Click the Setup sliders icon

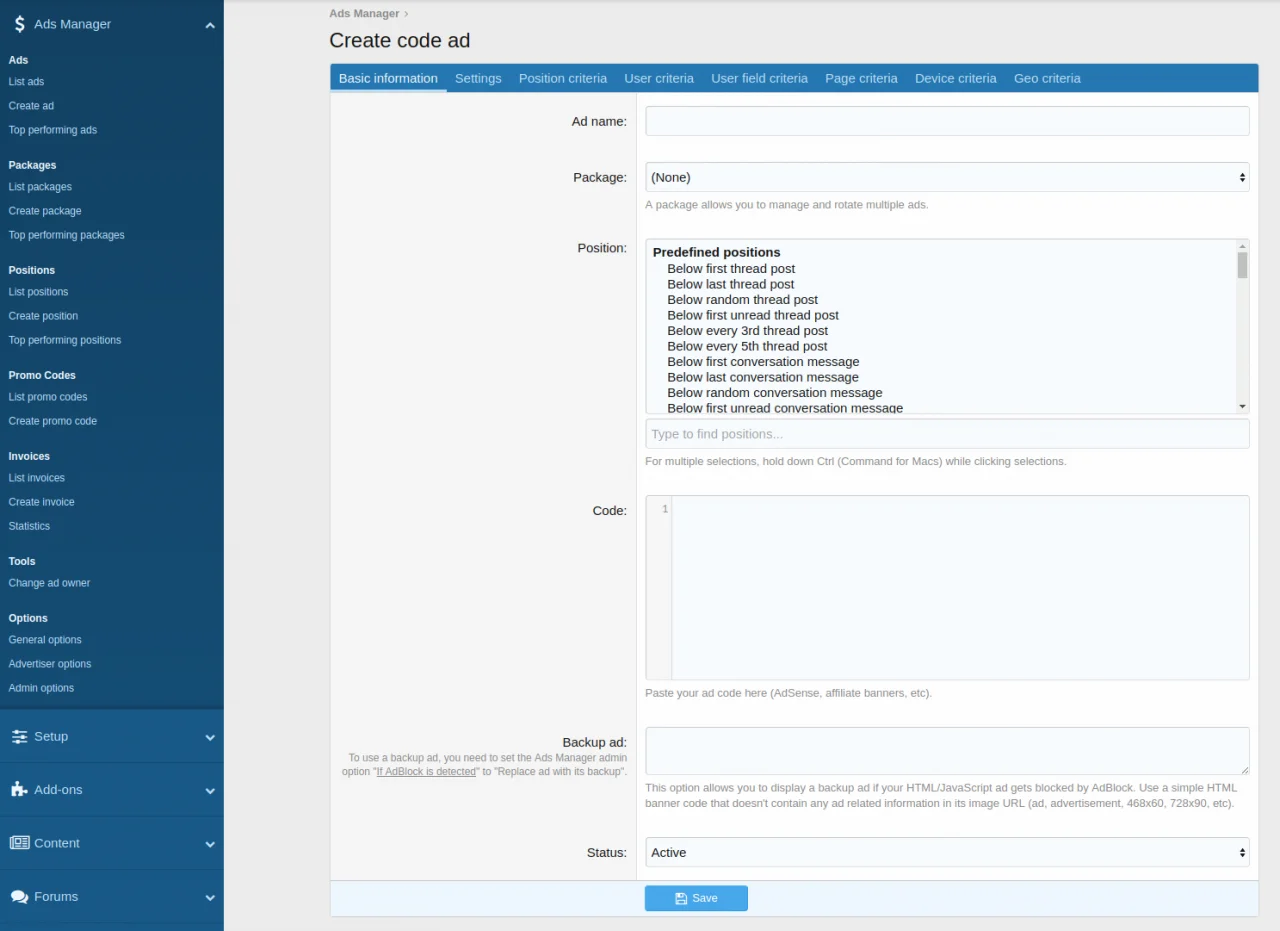19,736
